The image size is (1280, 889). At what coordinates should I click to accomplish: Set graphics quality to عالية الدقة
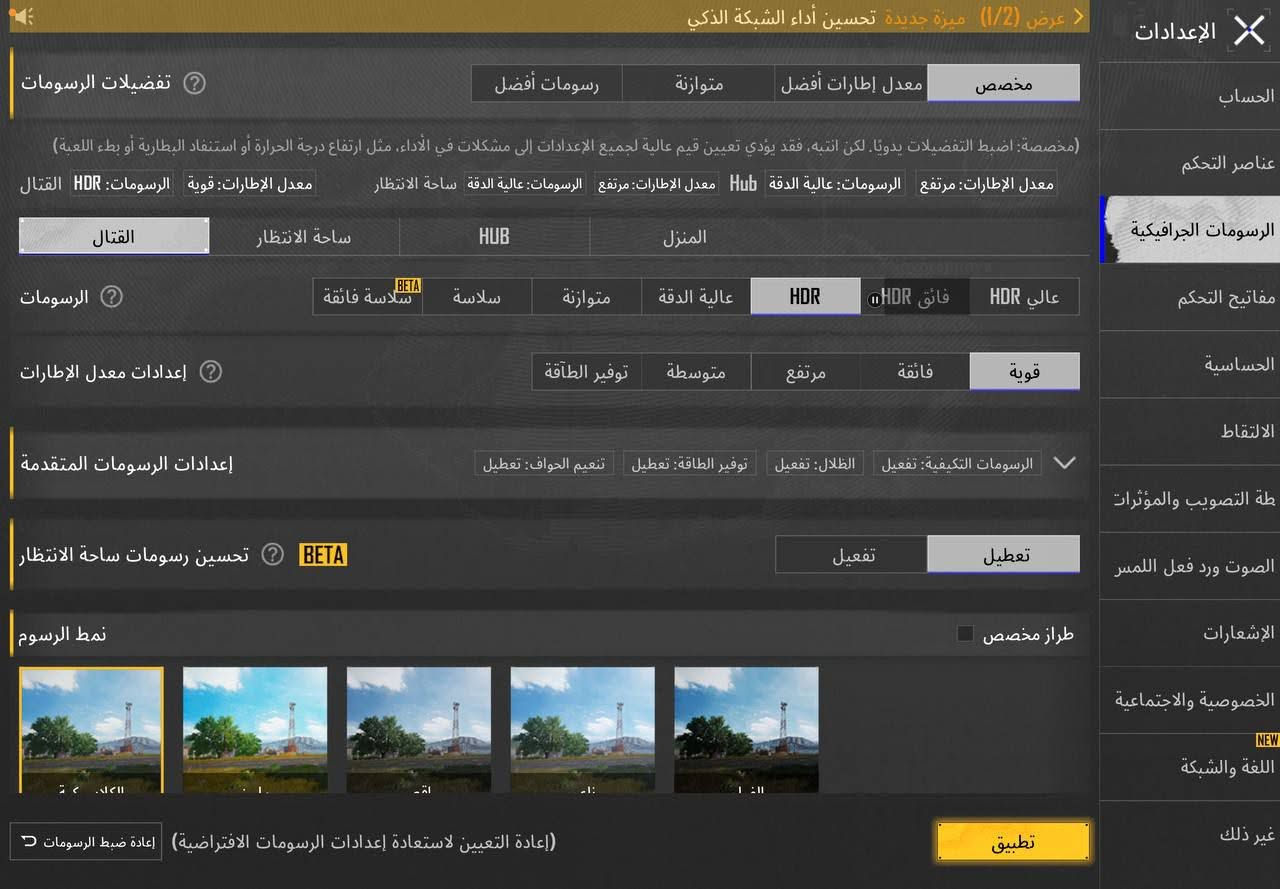pos(695,297)
